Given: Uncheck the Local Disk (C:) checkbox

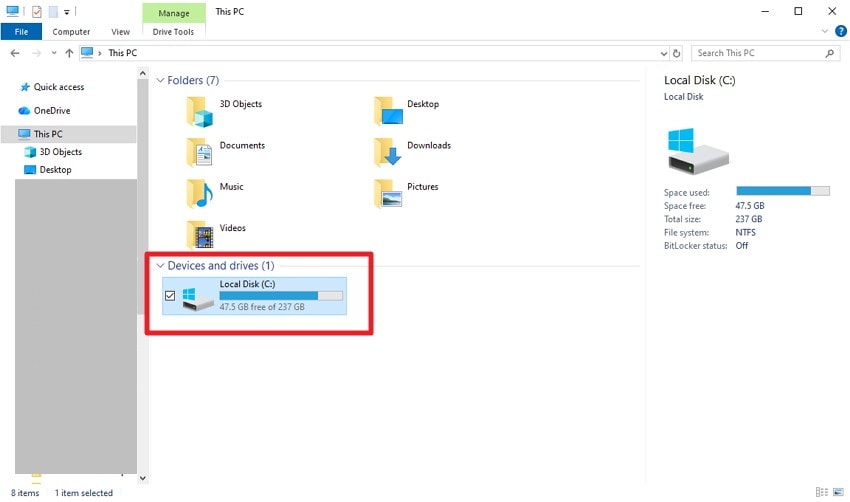Looking at the screenshot, I should click(170, 295).
